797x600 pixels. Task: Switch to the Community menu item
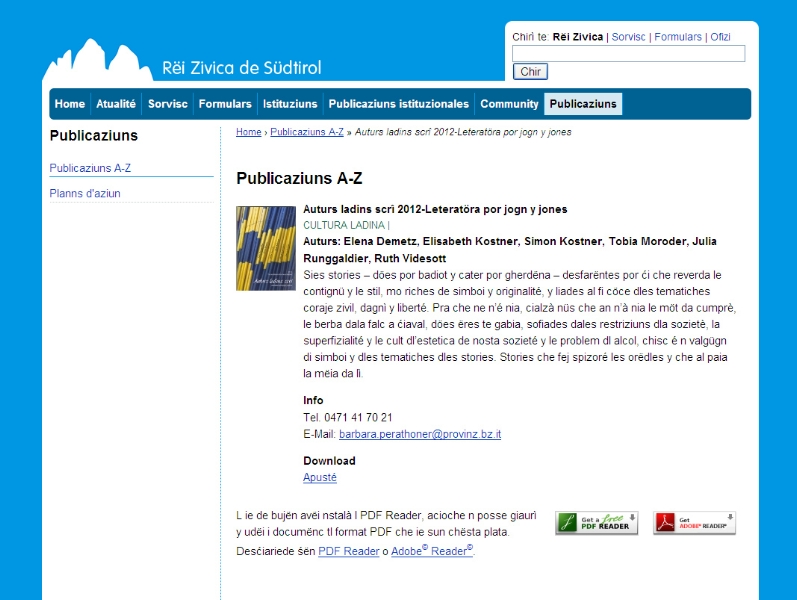509,104
